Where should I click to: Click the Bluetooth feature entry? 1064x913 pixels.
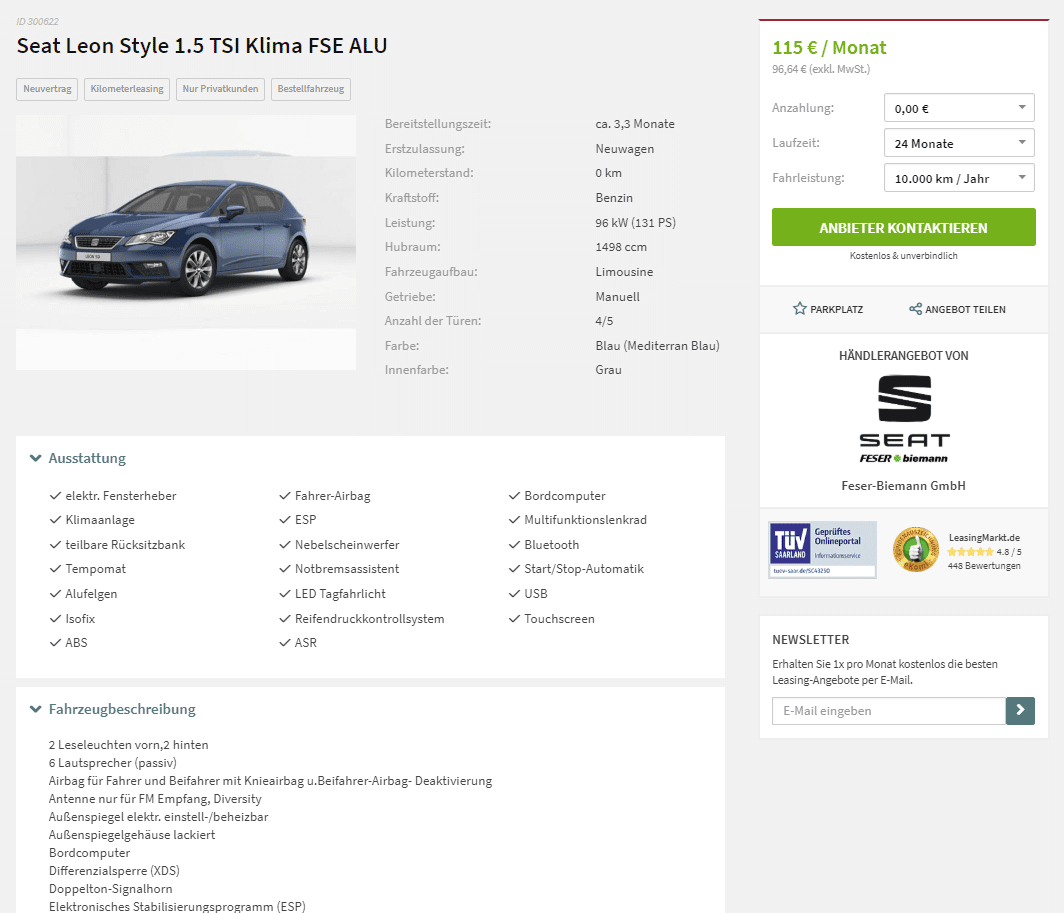(x=551, y=544)
